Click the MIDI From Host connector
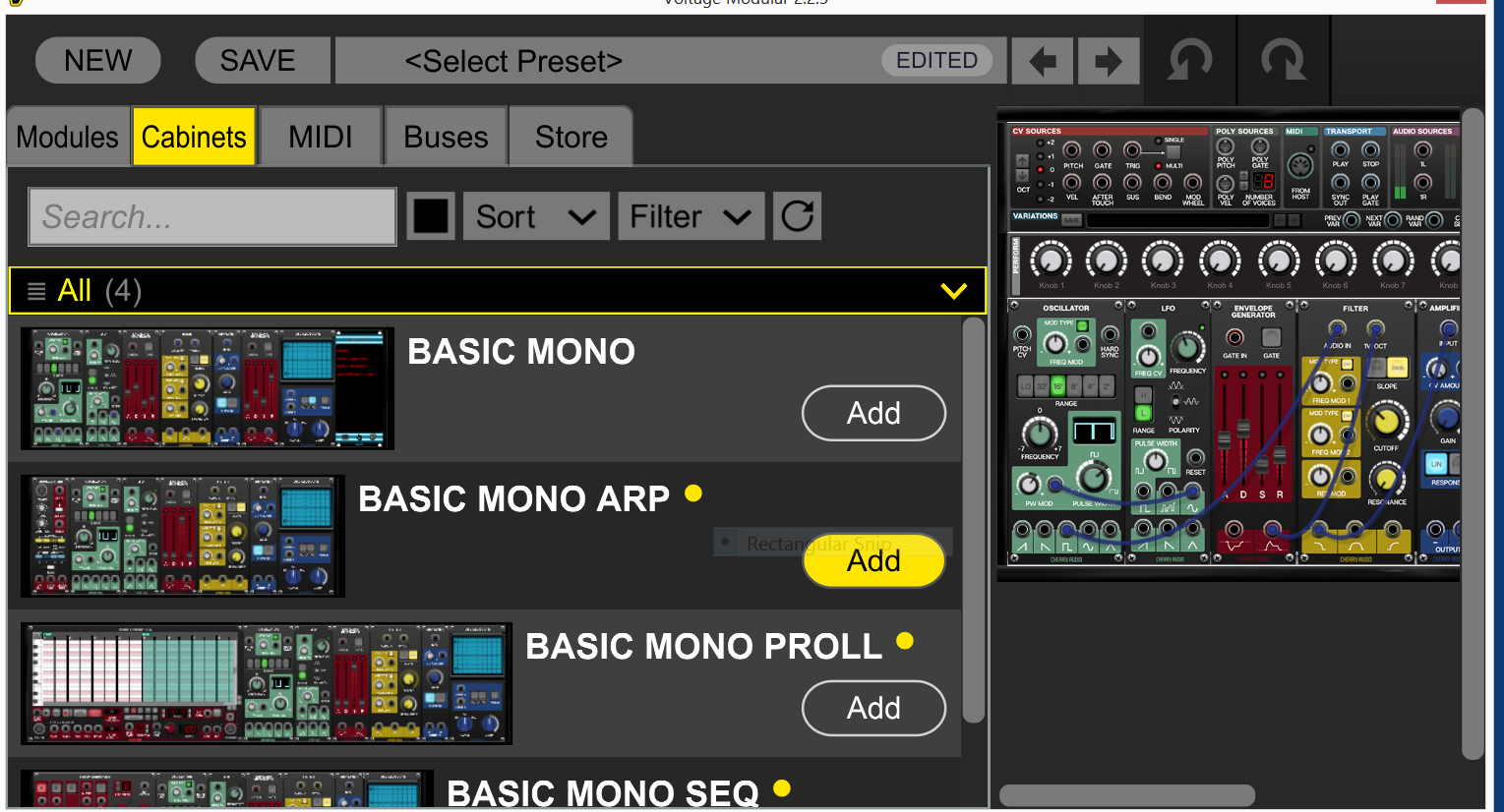 tap(1300, 165)
